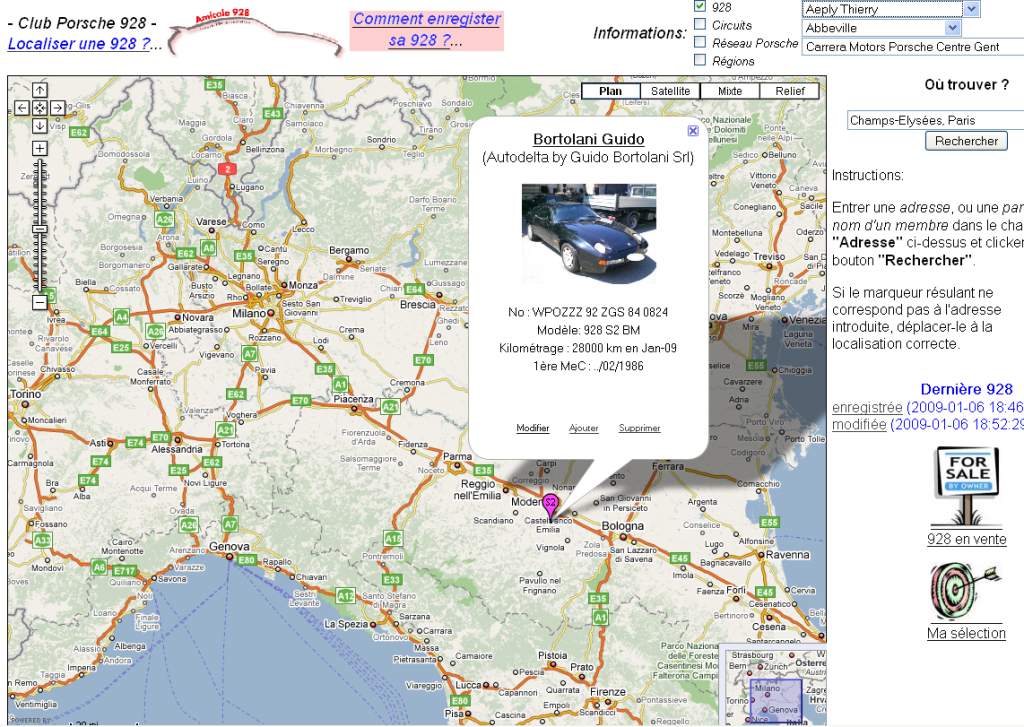Screen dimensions: 1024x727
Task: Pan the map down with arrow
Action: tap(40, 125)
